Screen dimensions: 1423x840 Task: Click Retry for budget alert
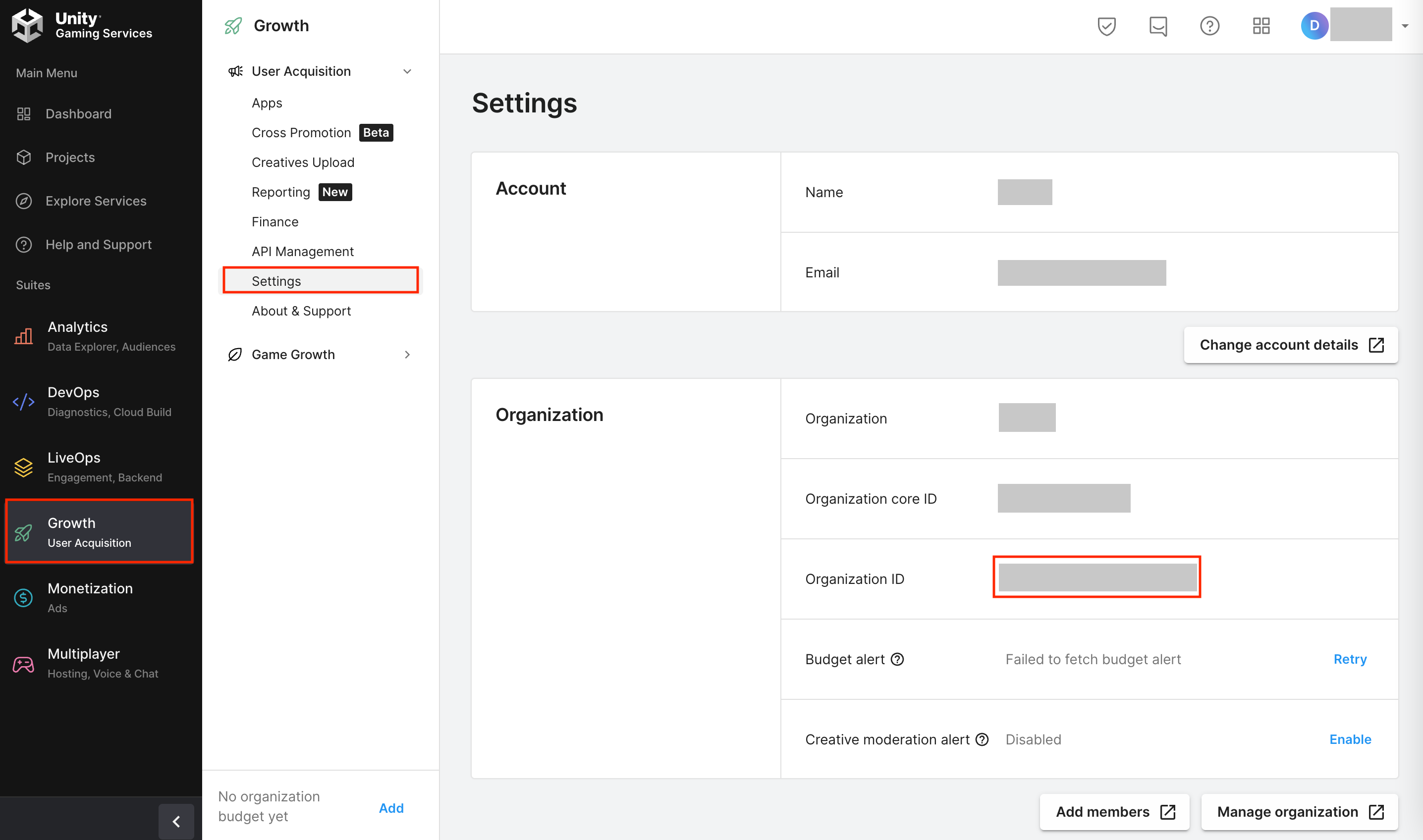pos(1350,659)
